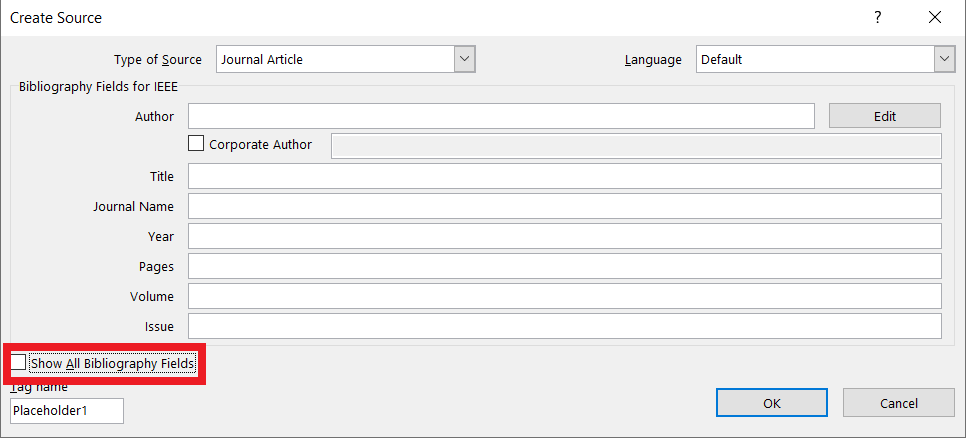Open the Type of Source dropdown
This screenshot has width=972, height=438.
[x=464, y=59]
